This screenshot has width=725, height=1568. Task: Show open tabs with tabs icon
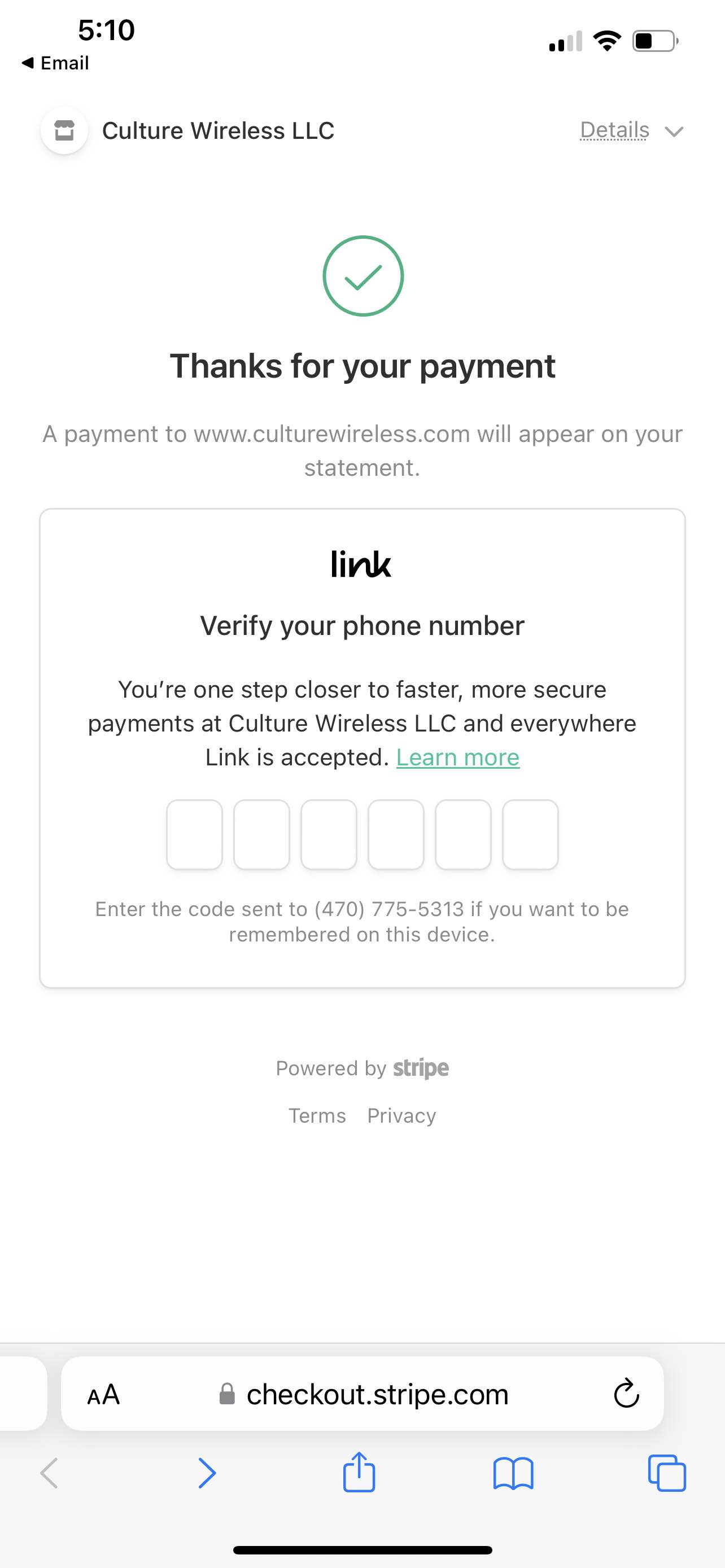[x=667, y=1473]
